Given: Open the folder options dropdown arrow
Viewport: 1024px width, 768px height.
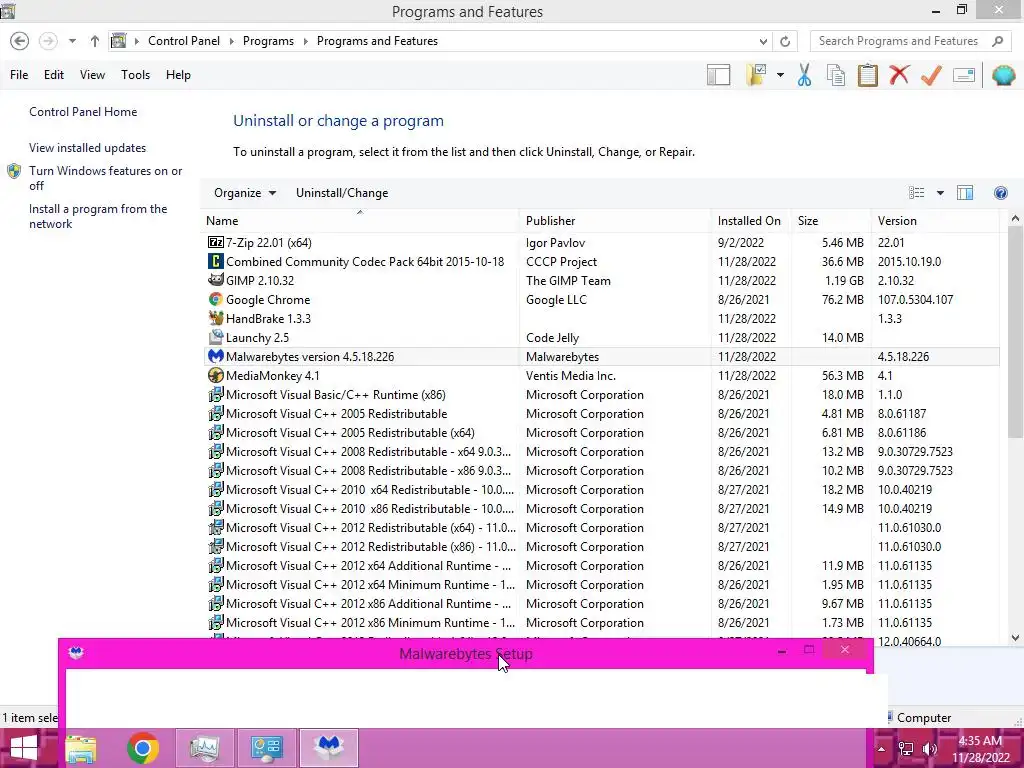Looking at the screenshot, I should [780, 75].
